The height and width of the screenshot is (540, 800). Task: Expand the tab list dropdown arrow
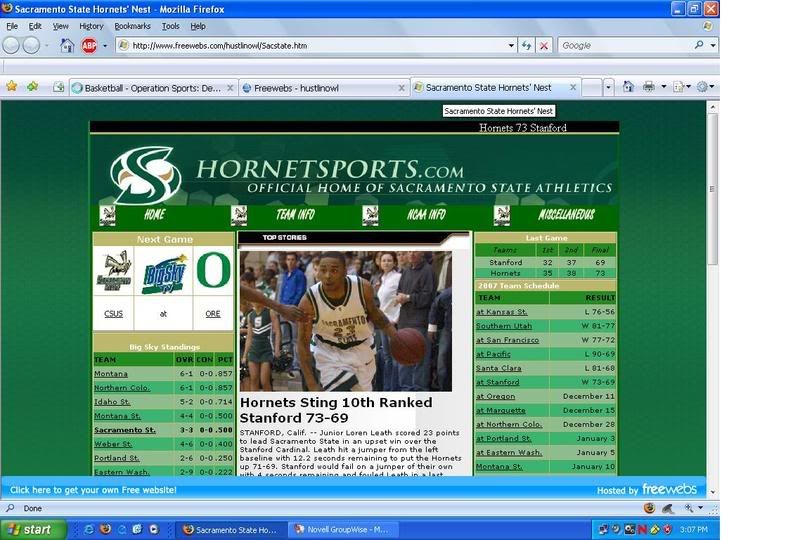[608, 87]
